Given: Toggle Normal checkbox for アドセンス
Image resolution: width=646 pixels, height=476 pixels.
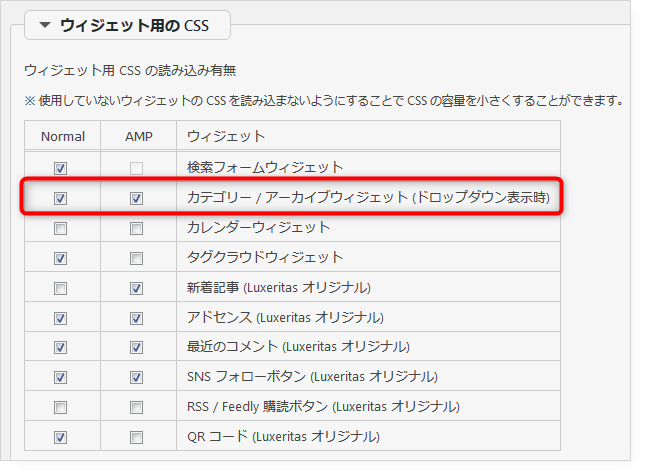Looking at the screenshot, I should click(x=61, y=318).
